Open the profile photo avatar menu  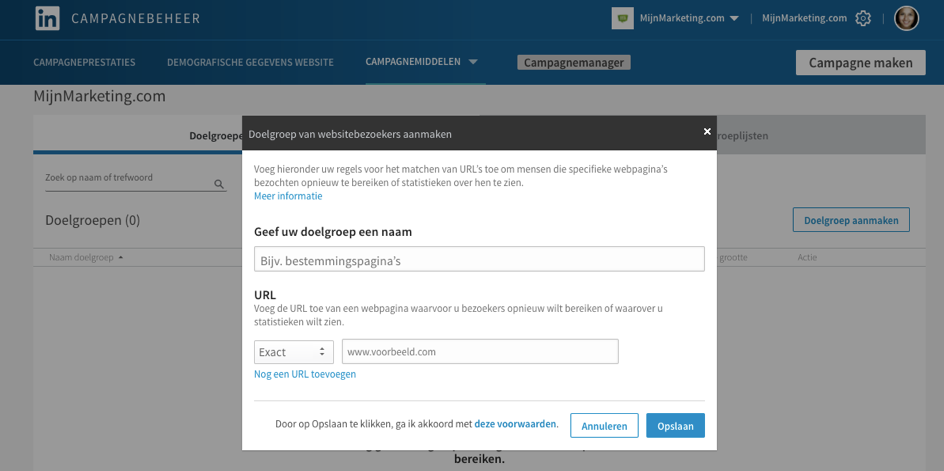coord(906,19)
